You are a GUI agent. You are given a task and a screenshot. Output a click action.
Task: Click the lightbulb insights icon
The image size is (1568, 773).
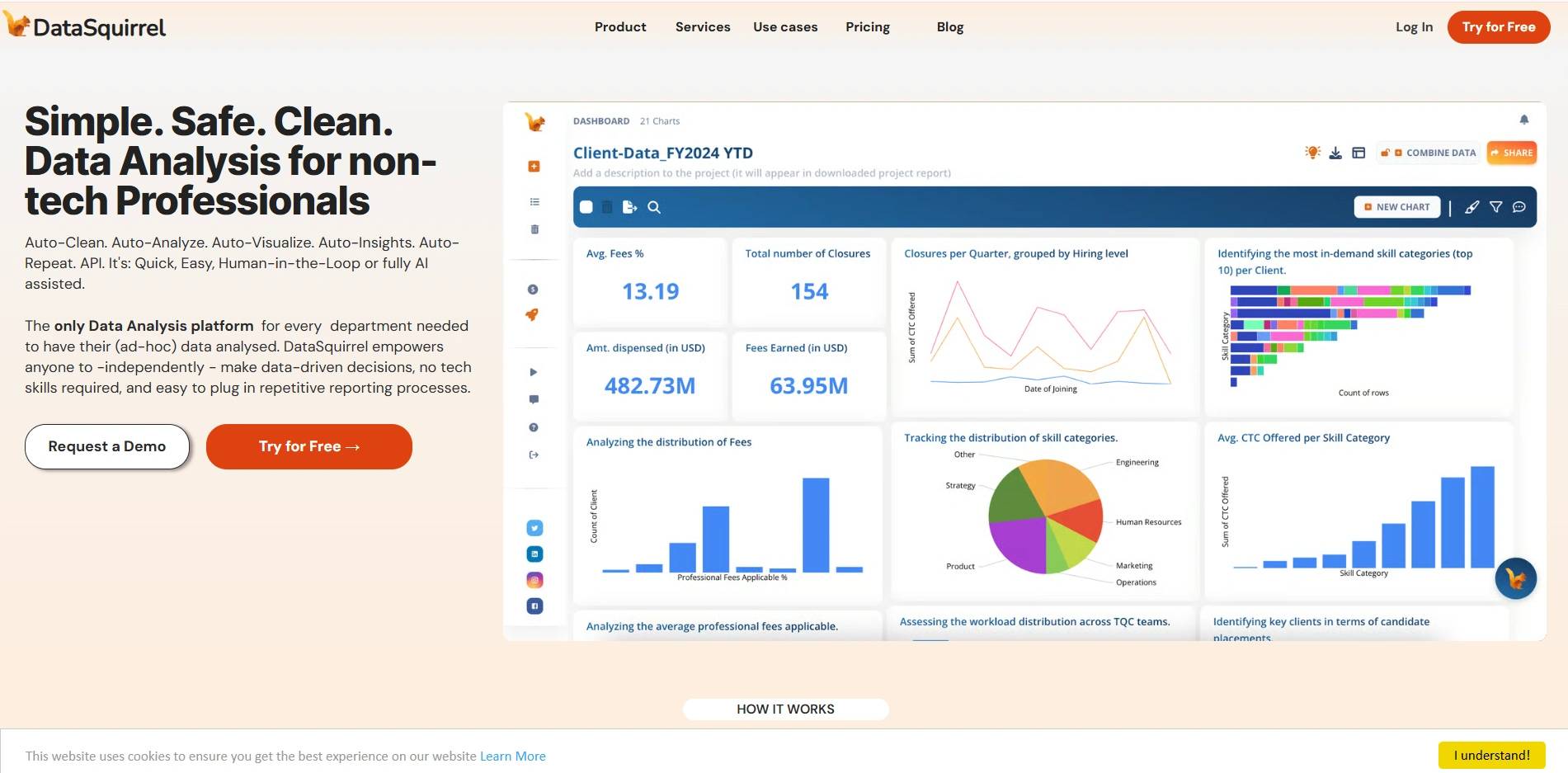pyautogui.click(x=1312, y=153)
